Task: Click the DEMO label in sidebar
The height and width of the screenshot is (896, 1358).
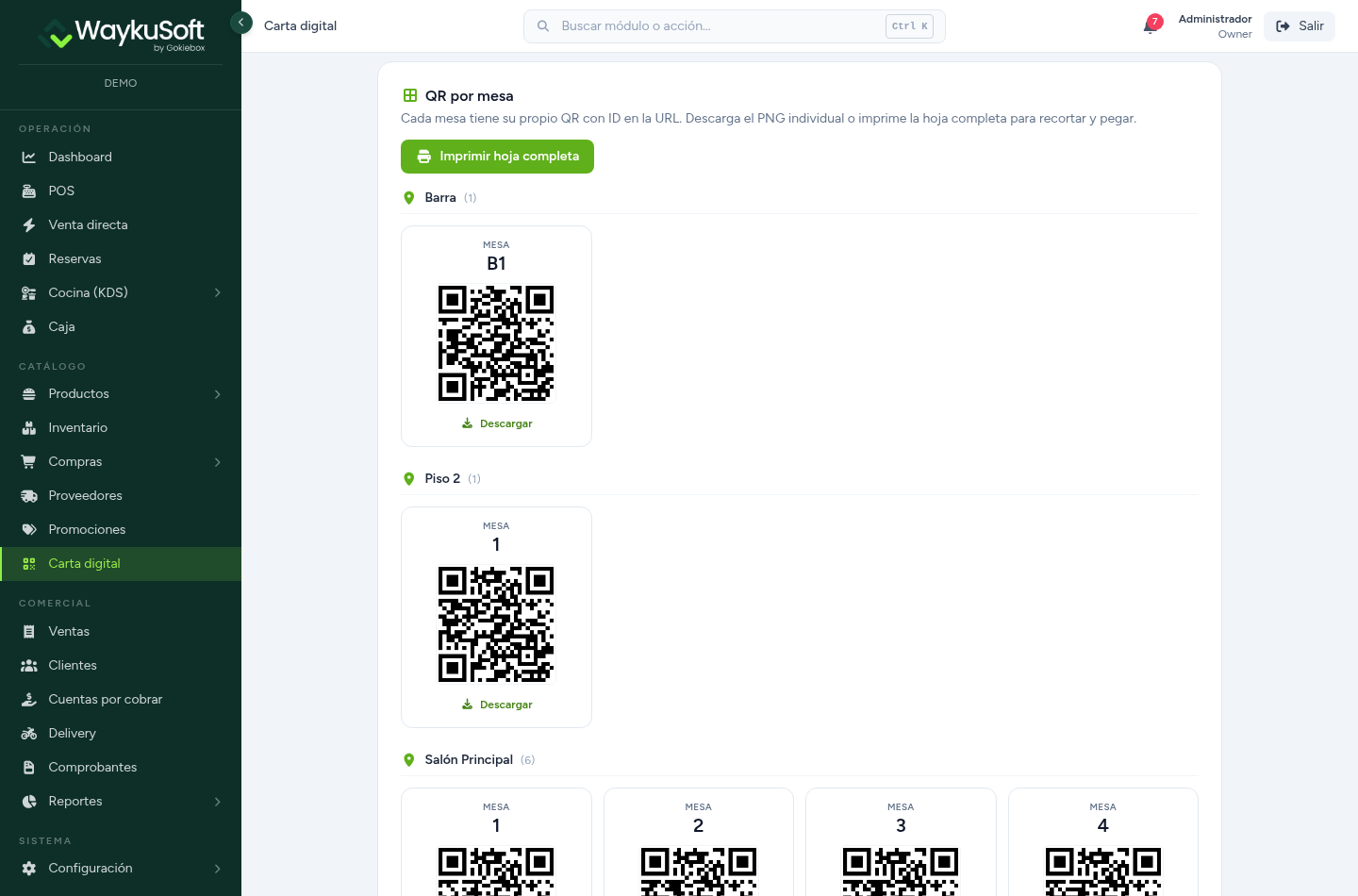Action: tap(121, 83)
